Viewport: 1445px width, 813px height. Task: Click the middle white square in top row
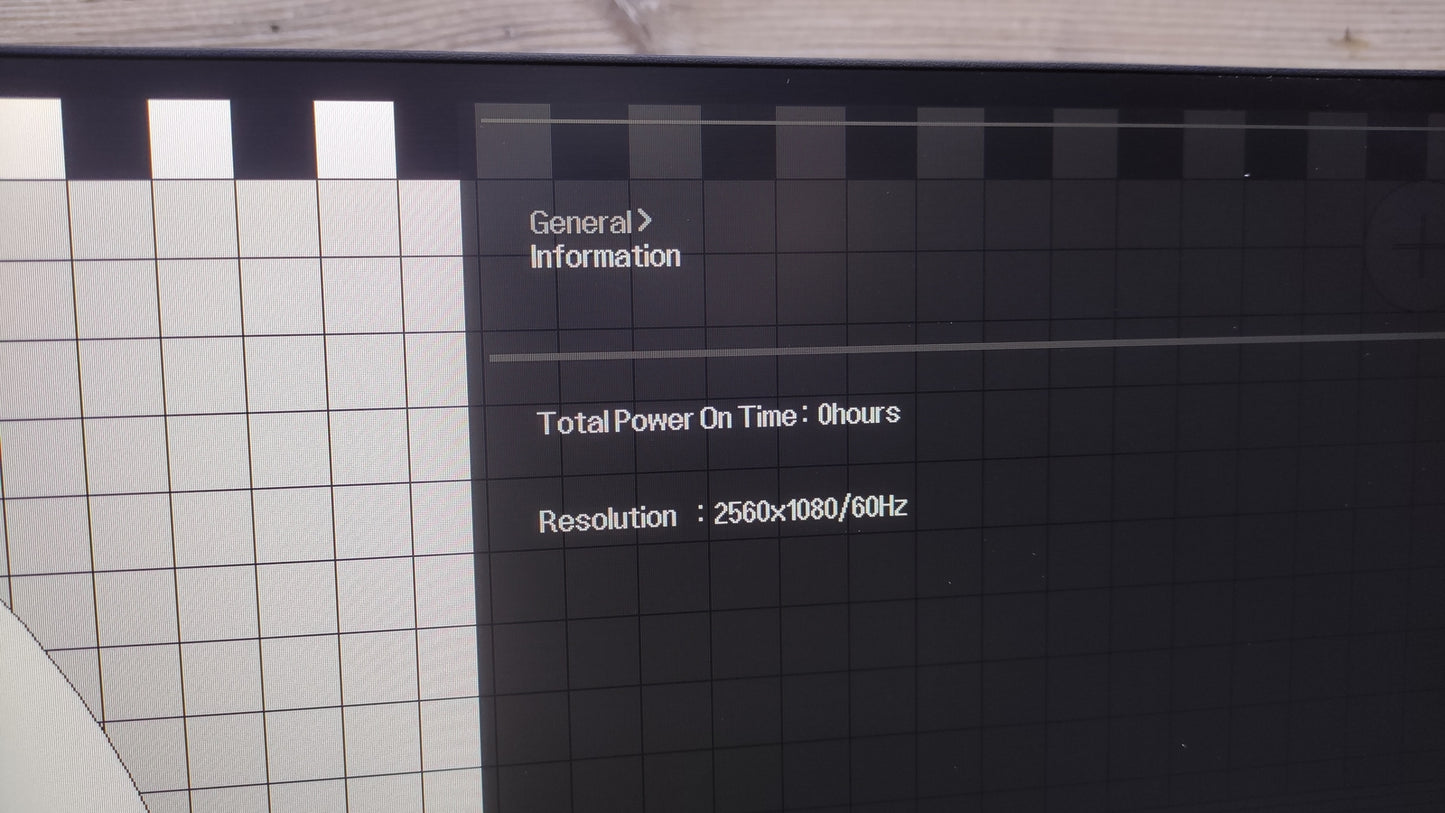pyautogui.click(x=190, y=139)
